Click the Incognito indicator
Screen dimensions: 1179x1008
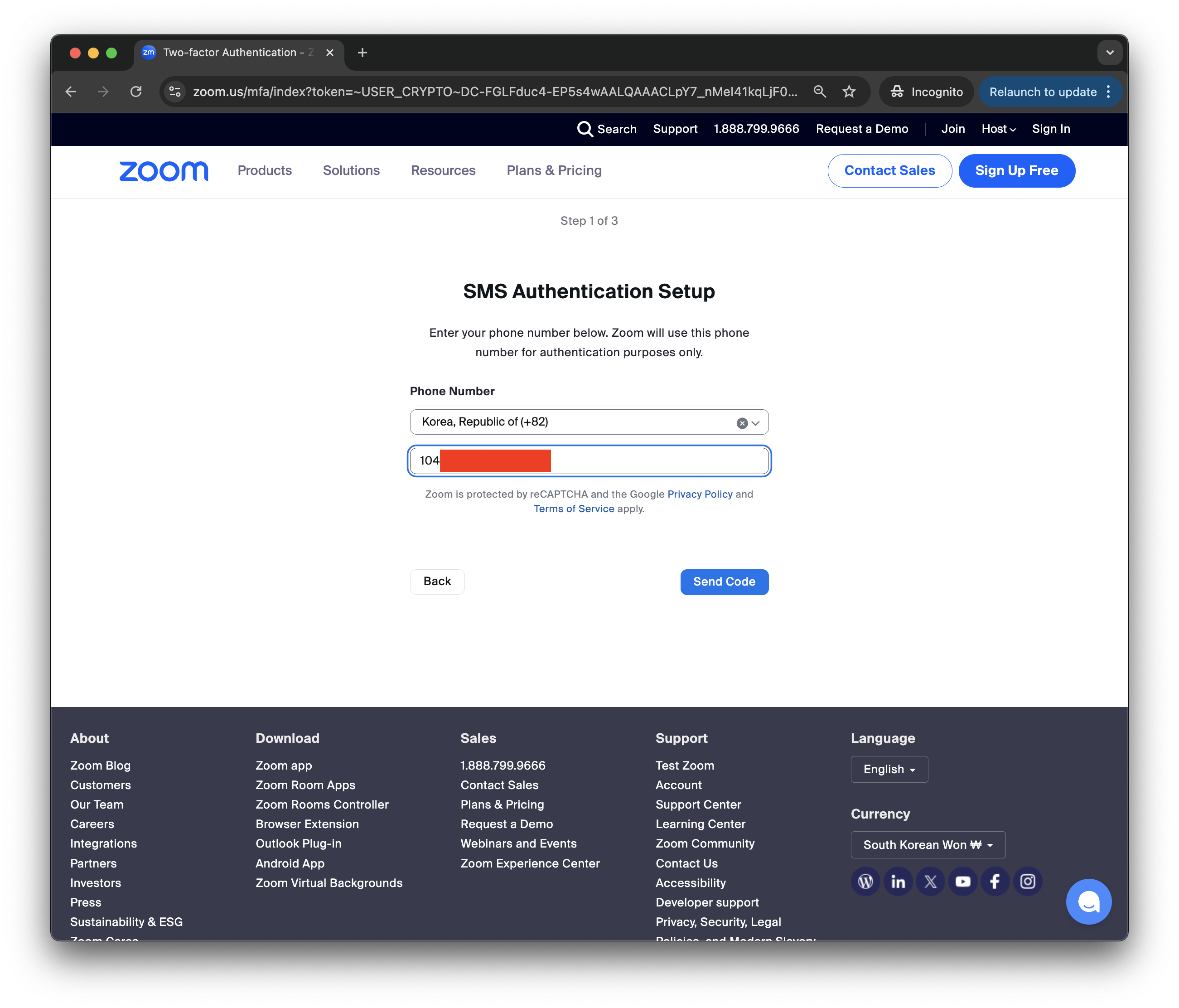[x=926, y=92]
